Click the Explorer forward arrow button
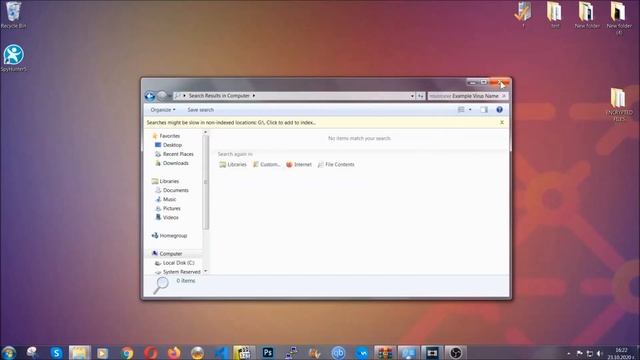The width and height of the screenshot is (640, 360). [162, 96]
